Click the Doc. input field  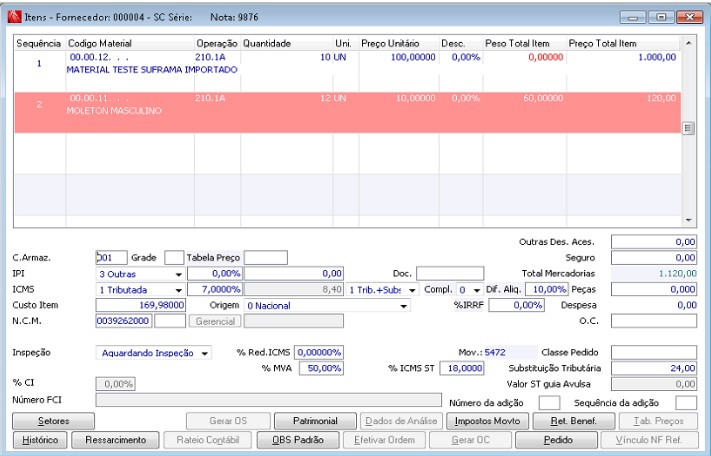pos(450,273)
